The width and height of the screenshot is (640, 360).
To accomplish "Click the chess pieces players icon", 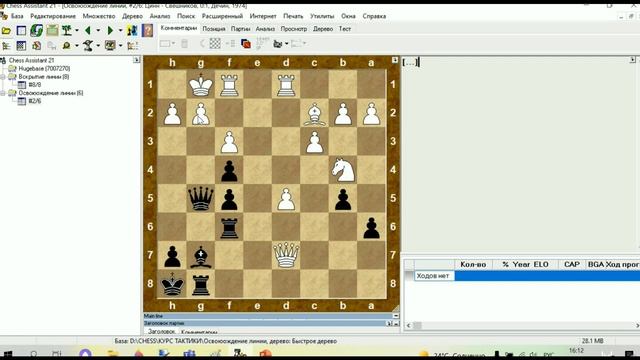I will [132, 31].
